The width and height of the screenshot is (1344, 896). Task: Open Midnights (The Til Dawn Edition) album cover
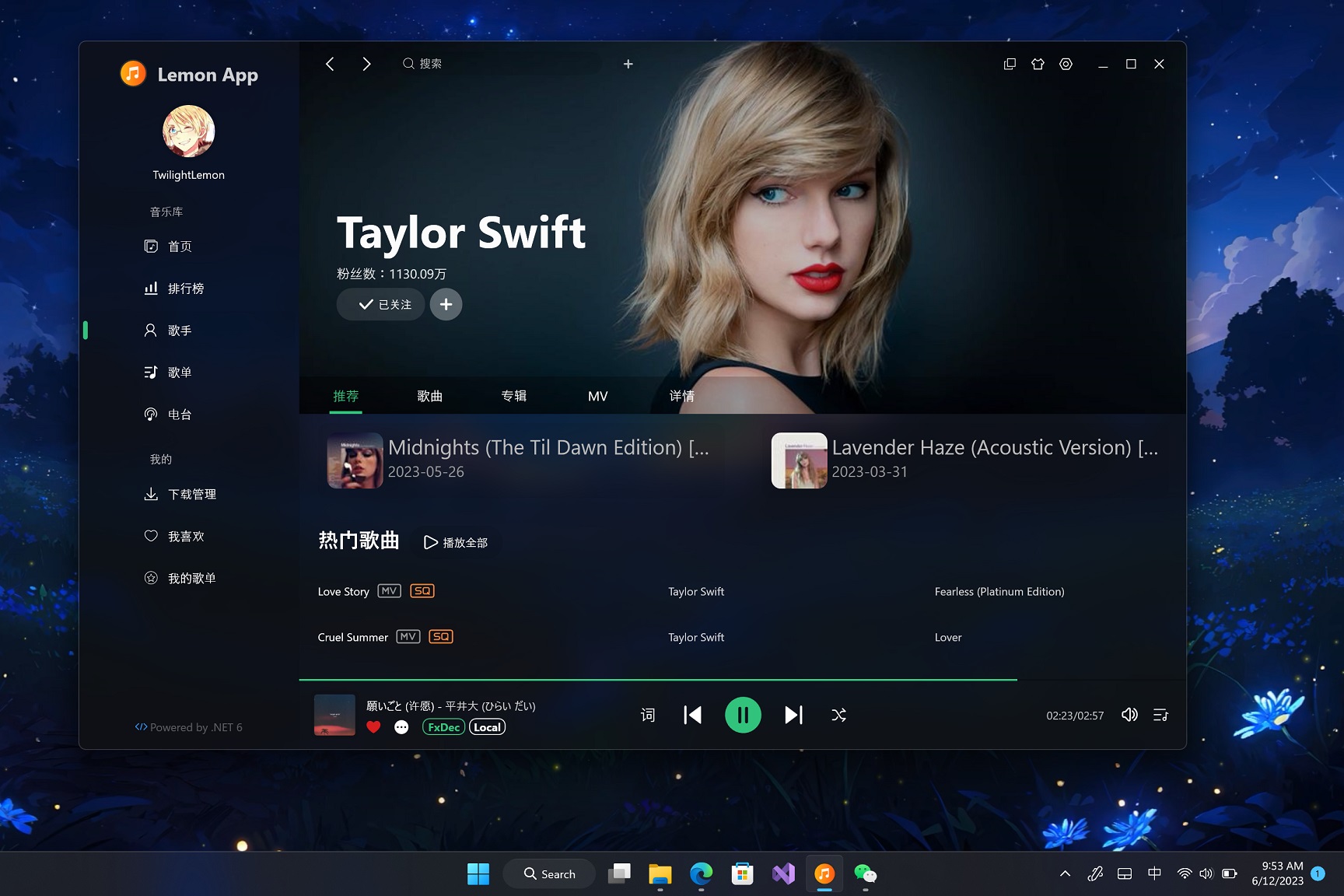(355, 460)
